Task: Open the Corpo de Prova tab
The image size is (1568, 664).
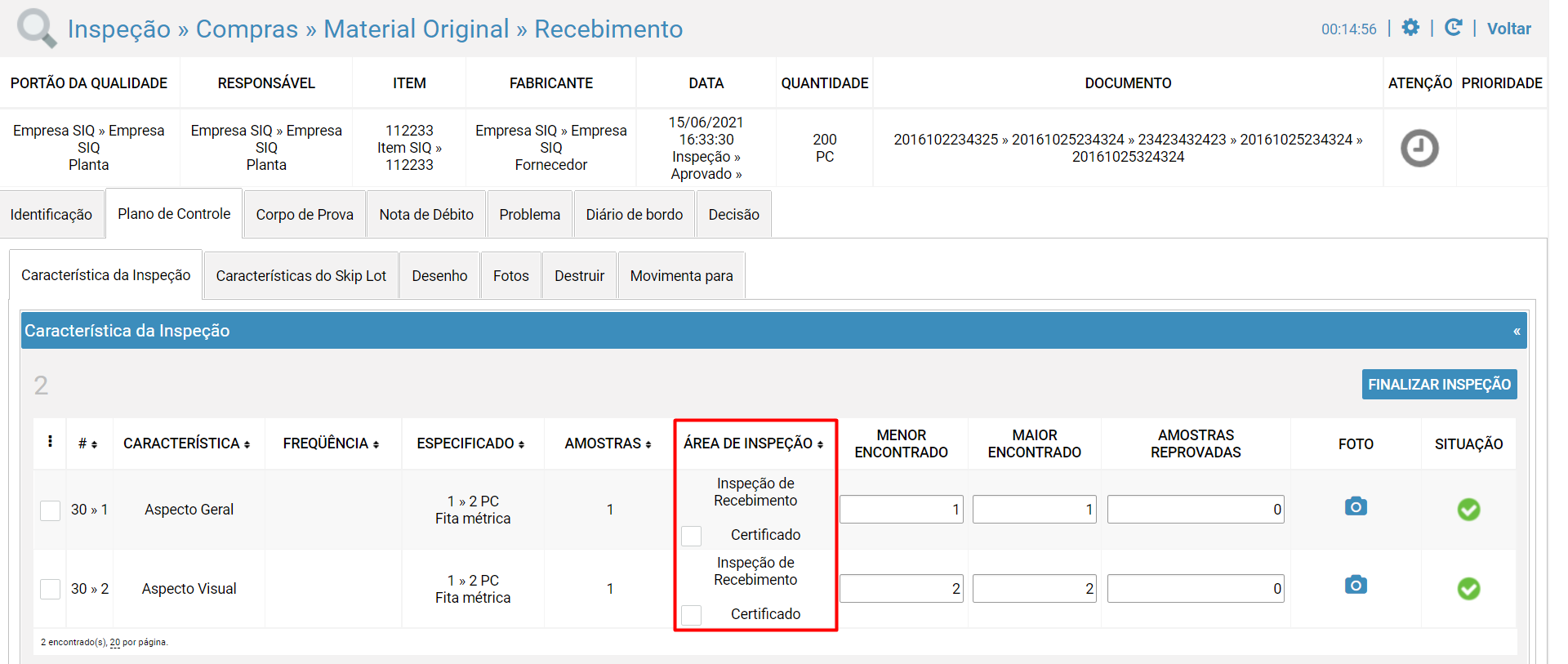Action: [305, 214]
